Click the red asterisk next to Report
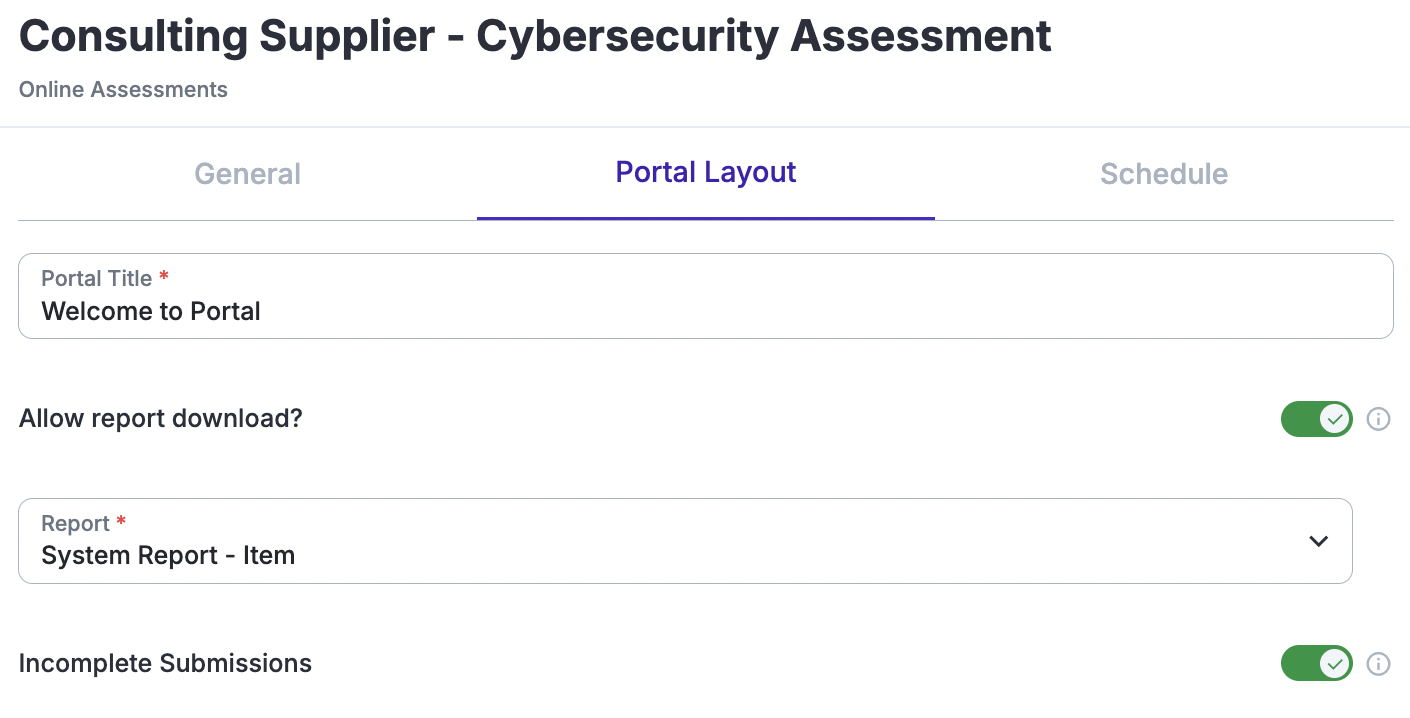This screenshot has width=1410, height=718. (x=121, y=522)
